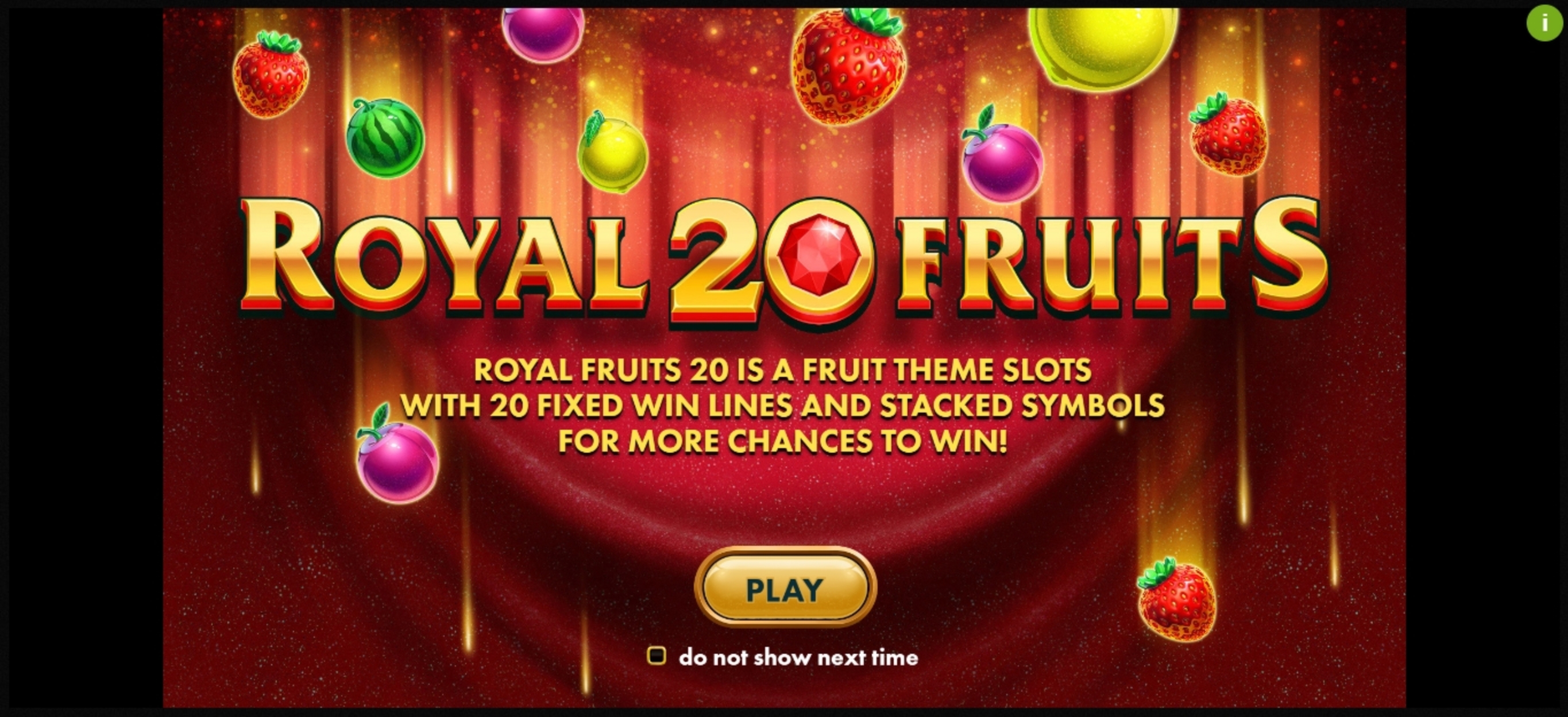
Task: Click the purple plum above the word FRUITS
Action: point(1002,155)
